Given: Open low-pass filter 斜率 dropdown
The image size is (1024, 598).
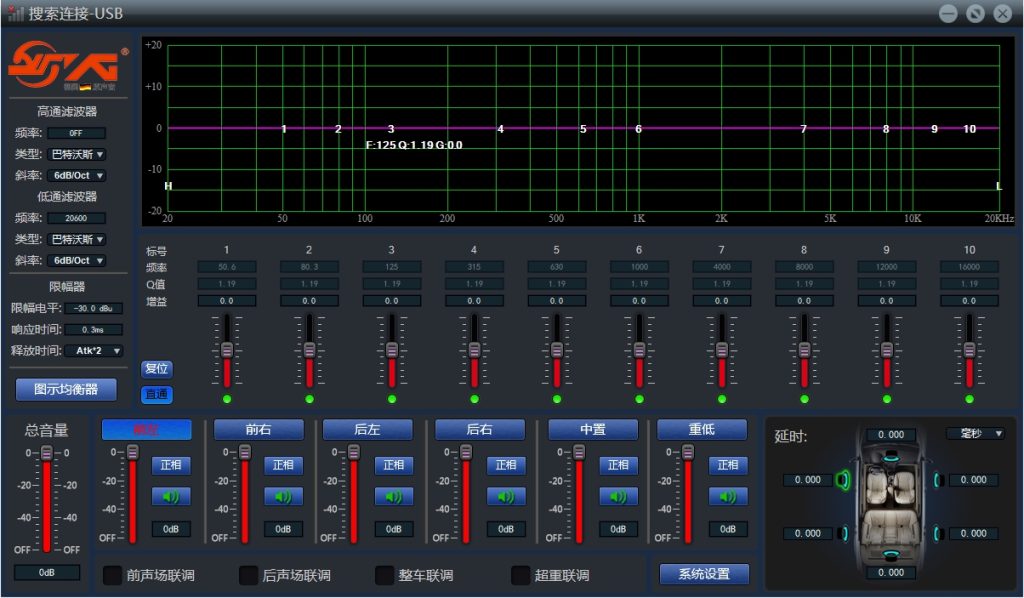Looking at the screenshot, I should tap(76, 260).
